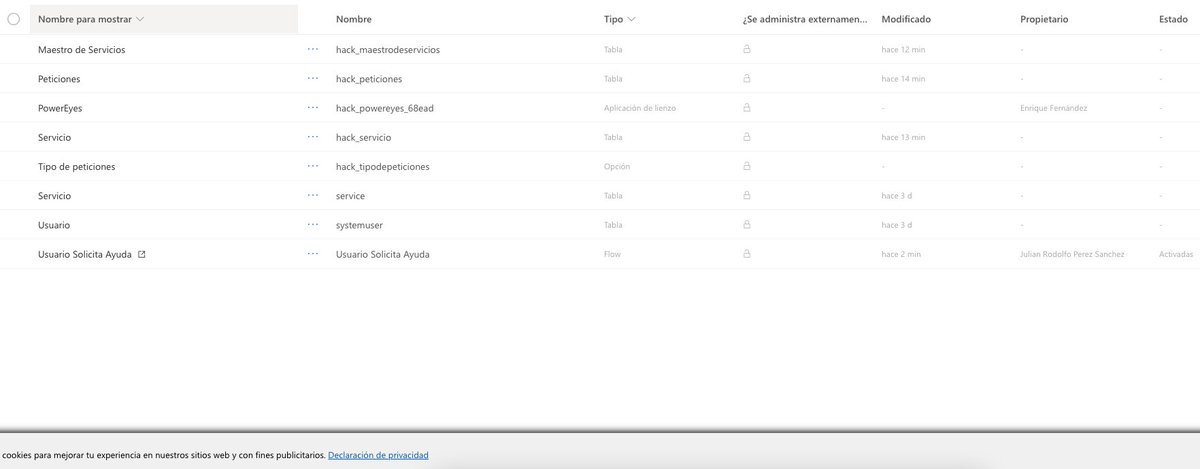Screen dimensions: 1200x469
Task: Click lock icon in systemuser row
Action: [746, 225]
